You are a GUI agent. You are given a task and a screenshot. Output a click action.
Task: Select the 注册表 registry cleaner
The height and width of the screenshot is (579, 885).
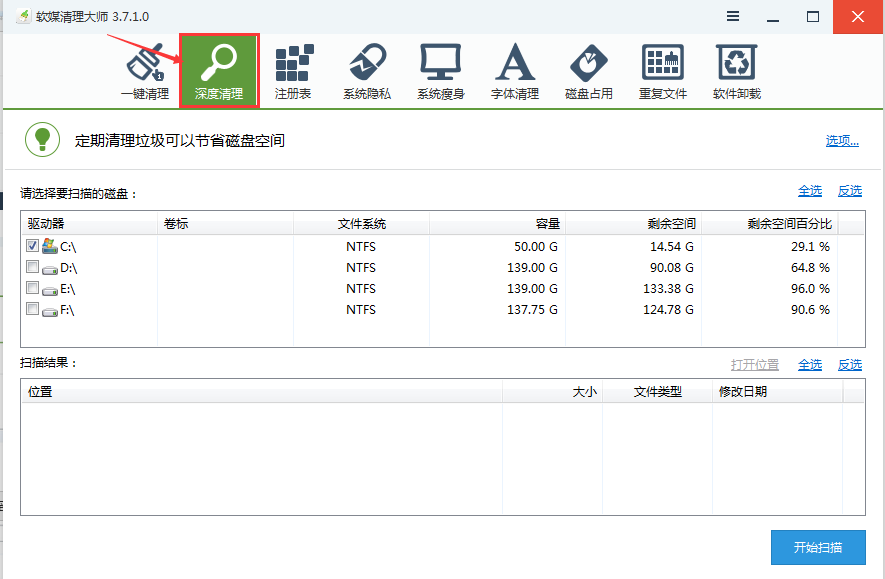294,70
